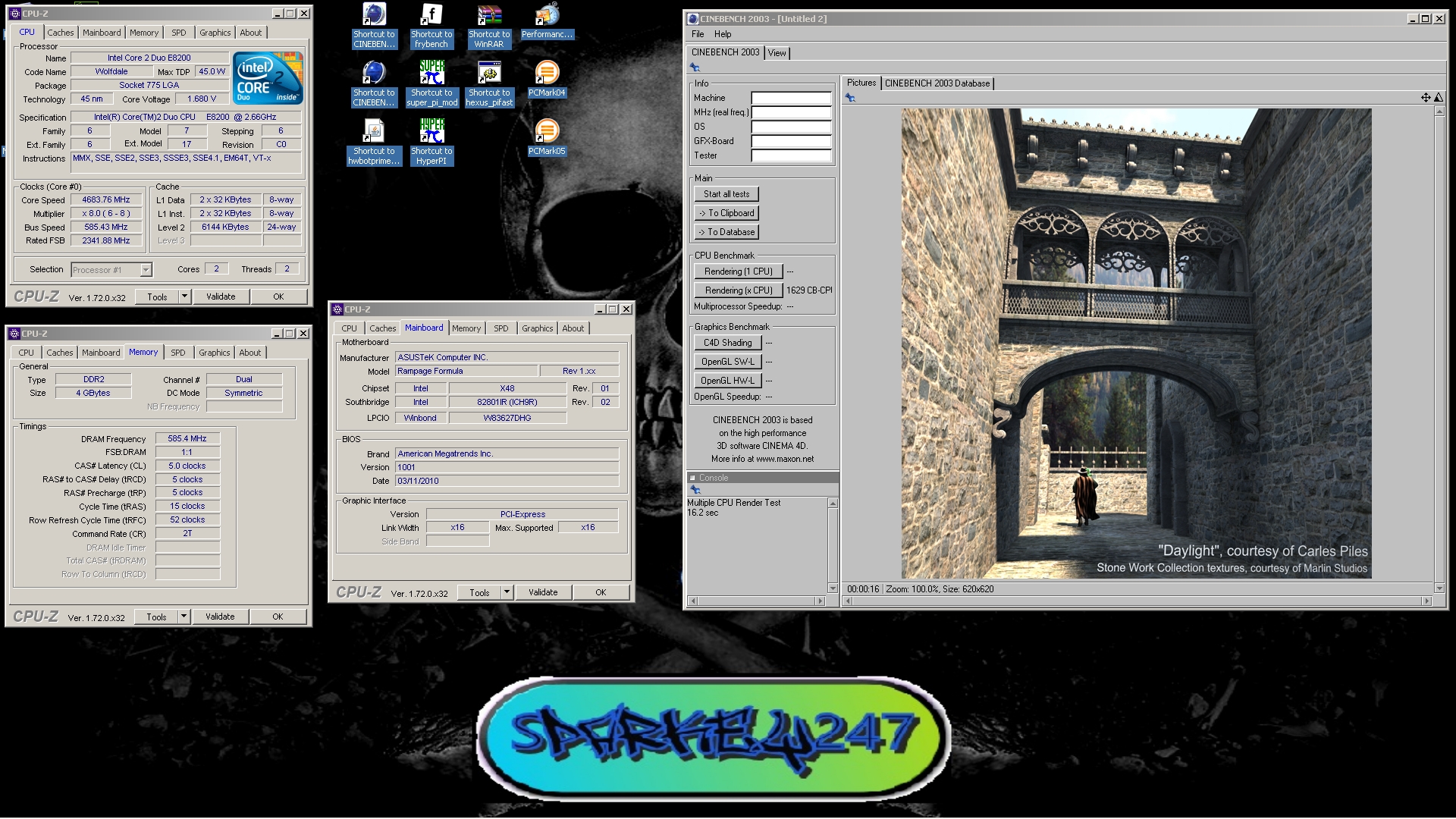Switch to the CINEBENCH 2003 Database tab
The height and width of the screenshot is (819, 1456).
[x=937, y=83]
